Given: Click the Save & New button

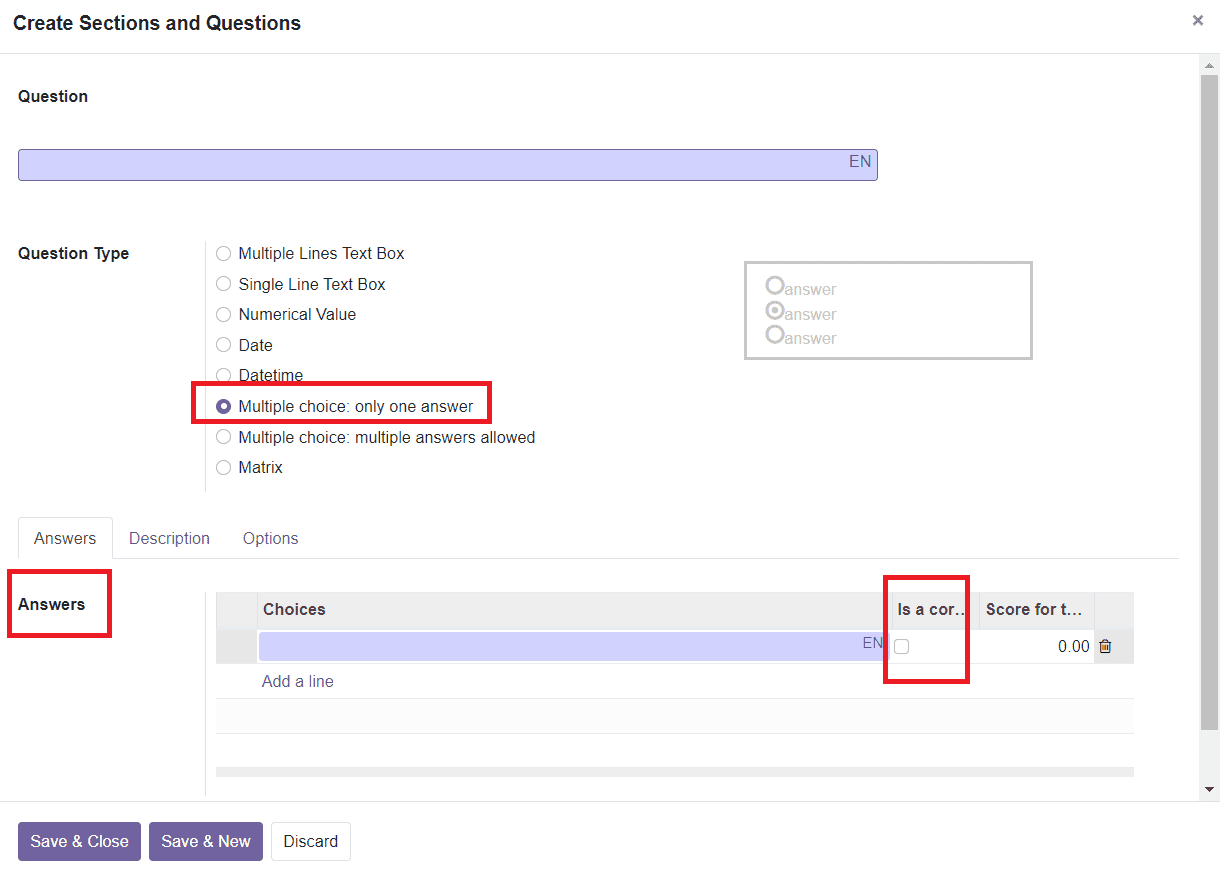Looking at the screenshot, I should [205, 841].
